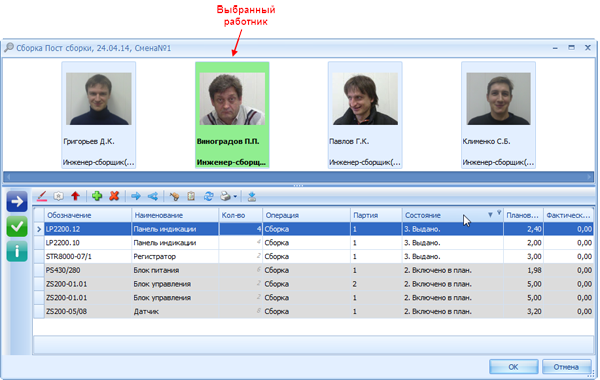Maximize the Сборка window
Viewport: 600px width, 380px height.
click(x=571, y=47)
